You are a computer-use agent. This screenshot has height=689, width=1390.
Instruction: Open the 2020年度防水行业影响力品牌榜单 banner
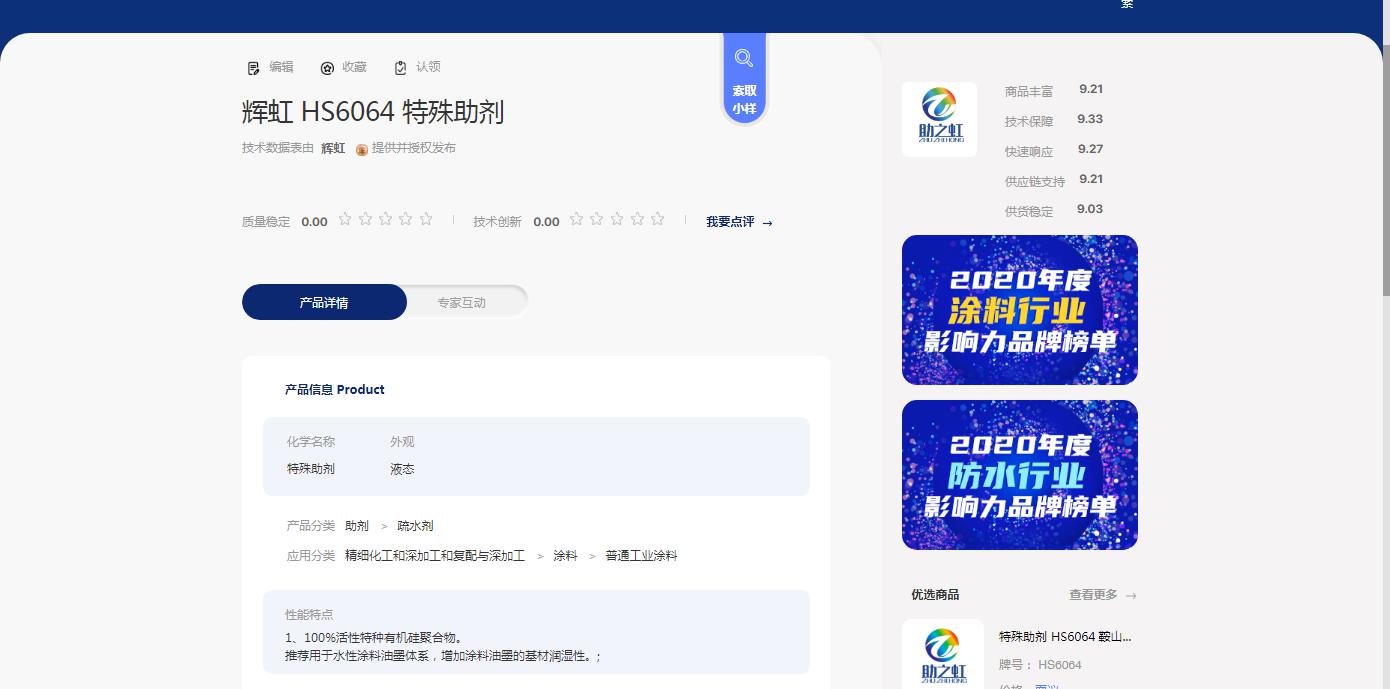click(x=1020, y=475)
